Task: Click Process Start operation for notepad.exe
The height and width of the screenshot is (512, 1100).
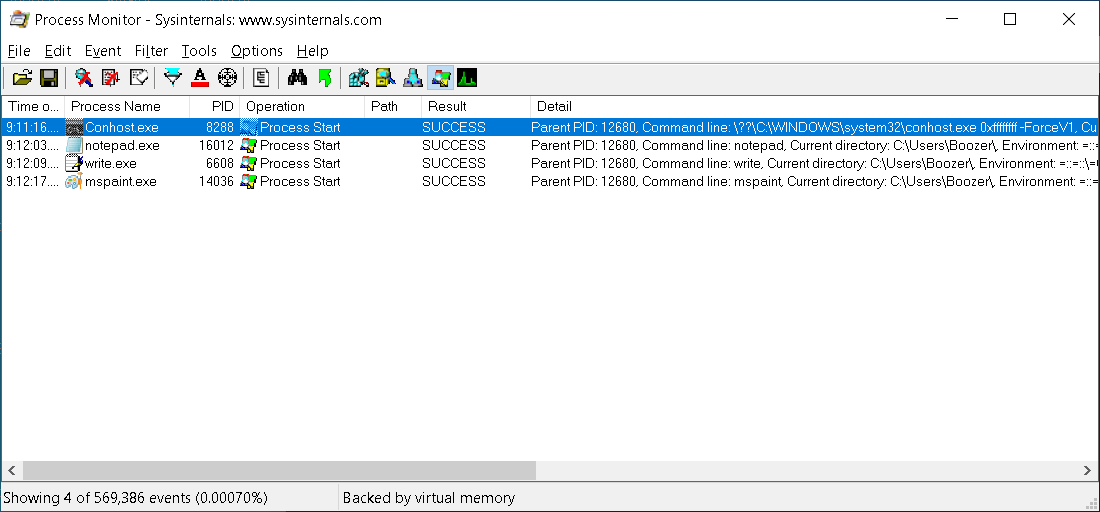Action: [300, 145]
